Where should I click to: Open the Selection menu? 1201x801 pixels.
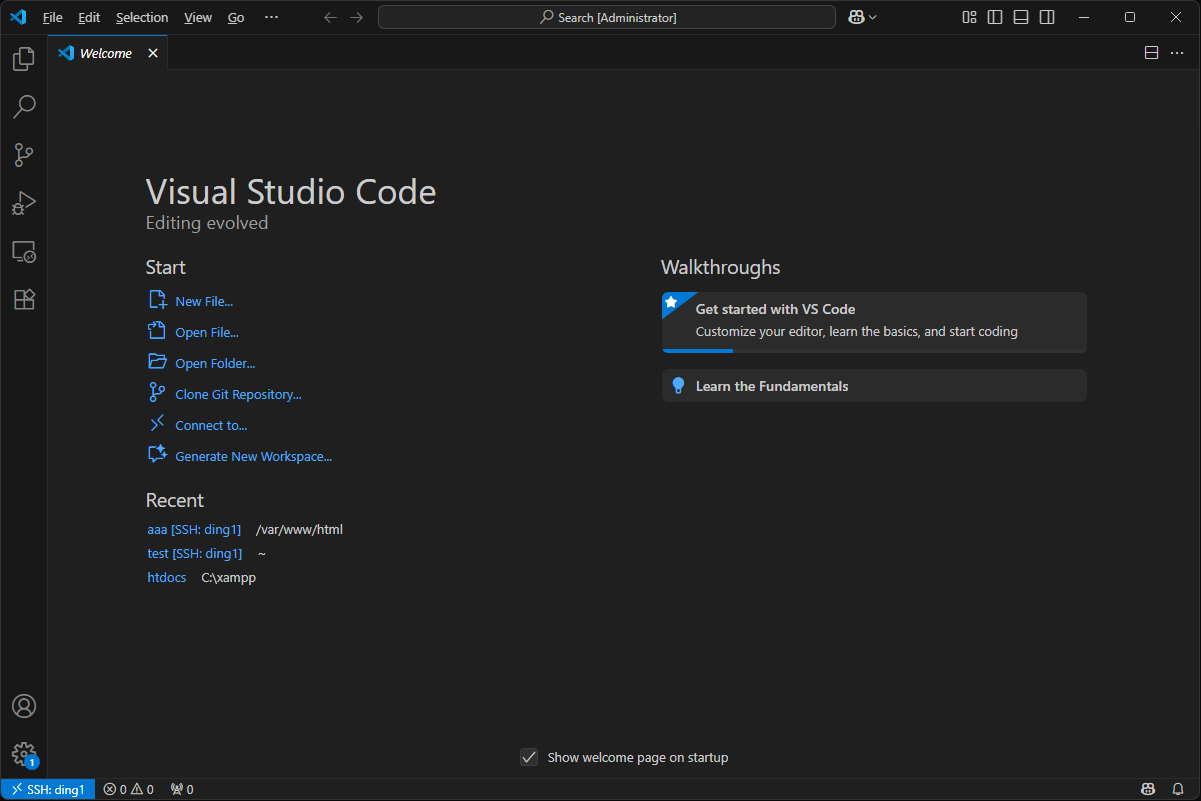click(142, 17)
